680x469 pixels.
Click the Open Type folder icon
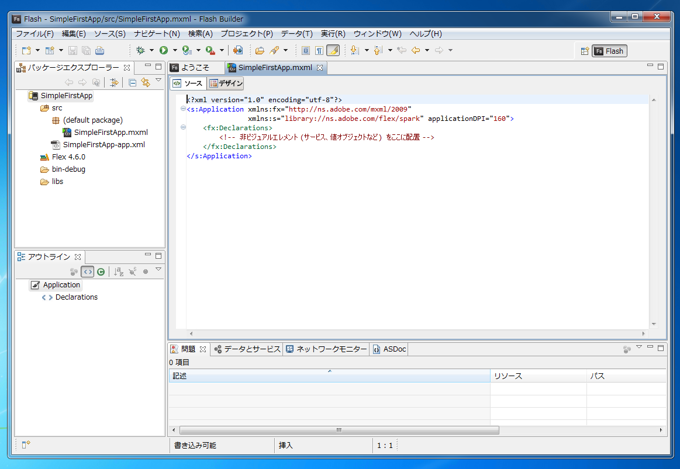pyautogui.click(x=259, y=50)
